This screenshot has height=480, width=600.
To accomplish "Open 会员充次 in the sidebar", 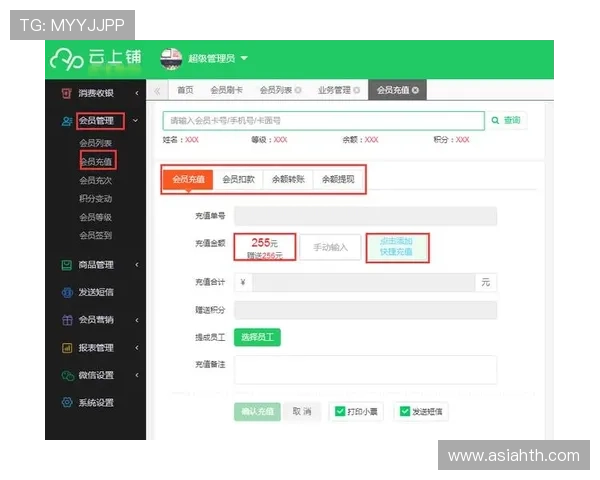I will click(96, 180).
